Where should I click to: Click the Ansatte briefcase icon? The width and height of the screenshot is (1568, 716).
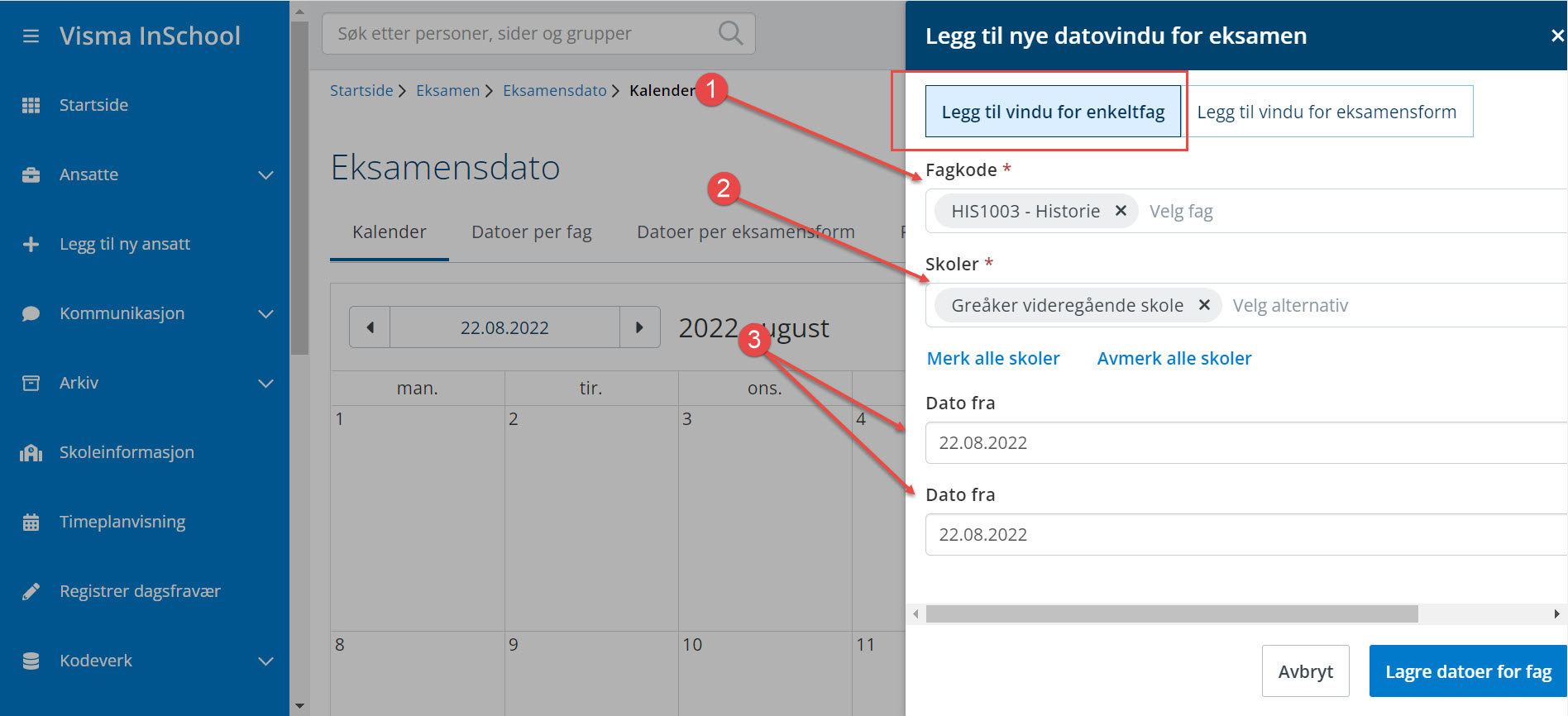tap(31, 174)
